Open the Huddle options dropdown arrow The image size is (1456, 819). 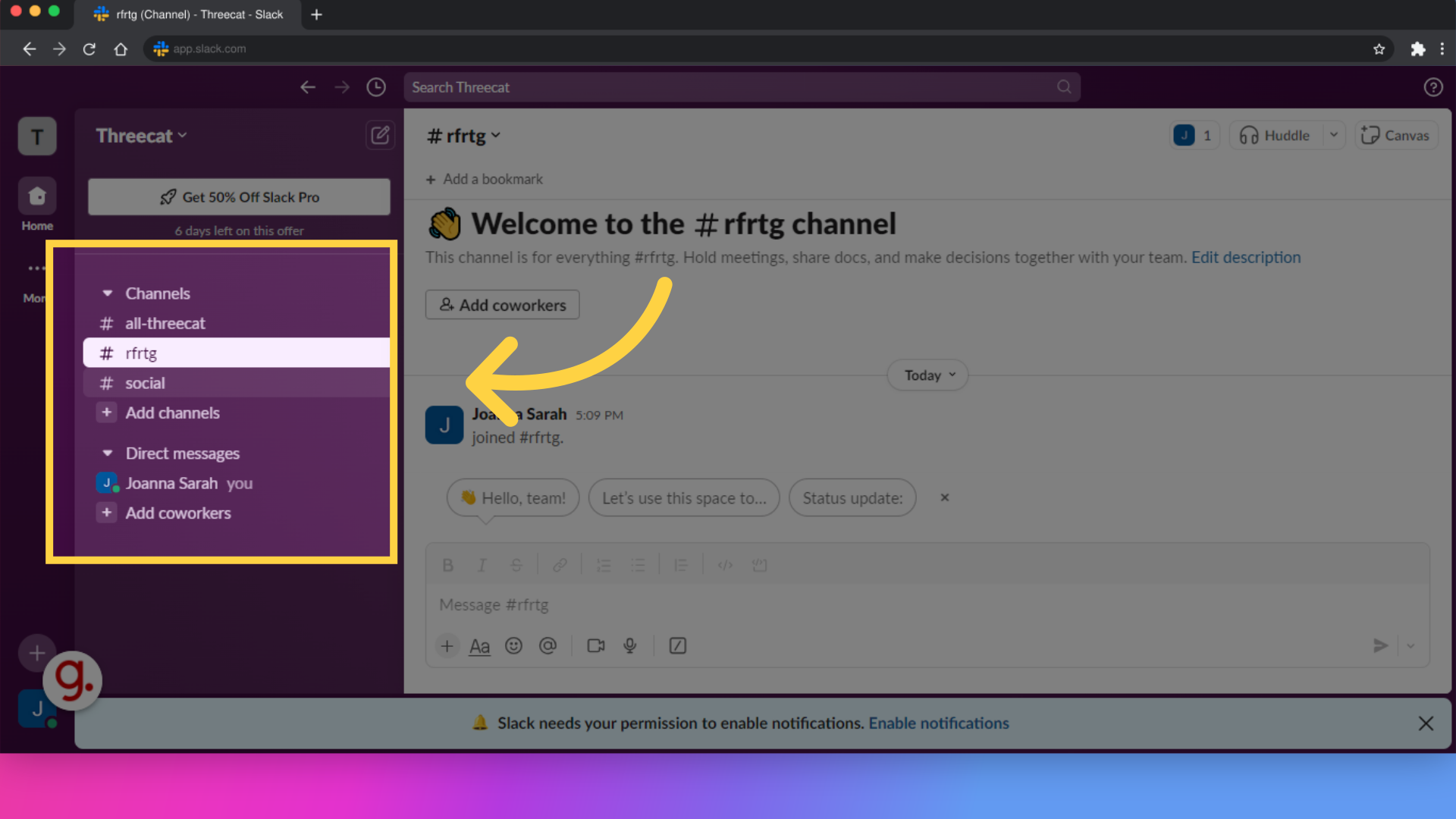[x=1334, y=136]
